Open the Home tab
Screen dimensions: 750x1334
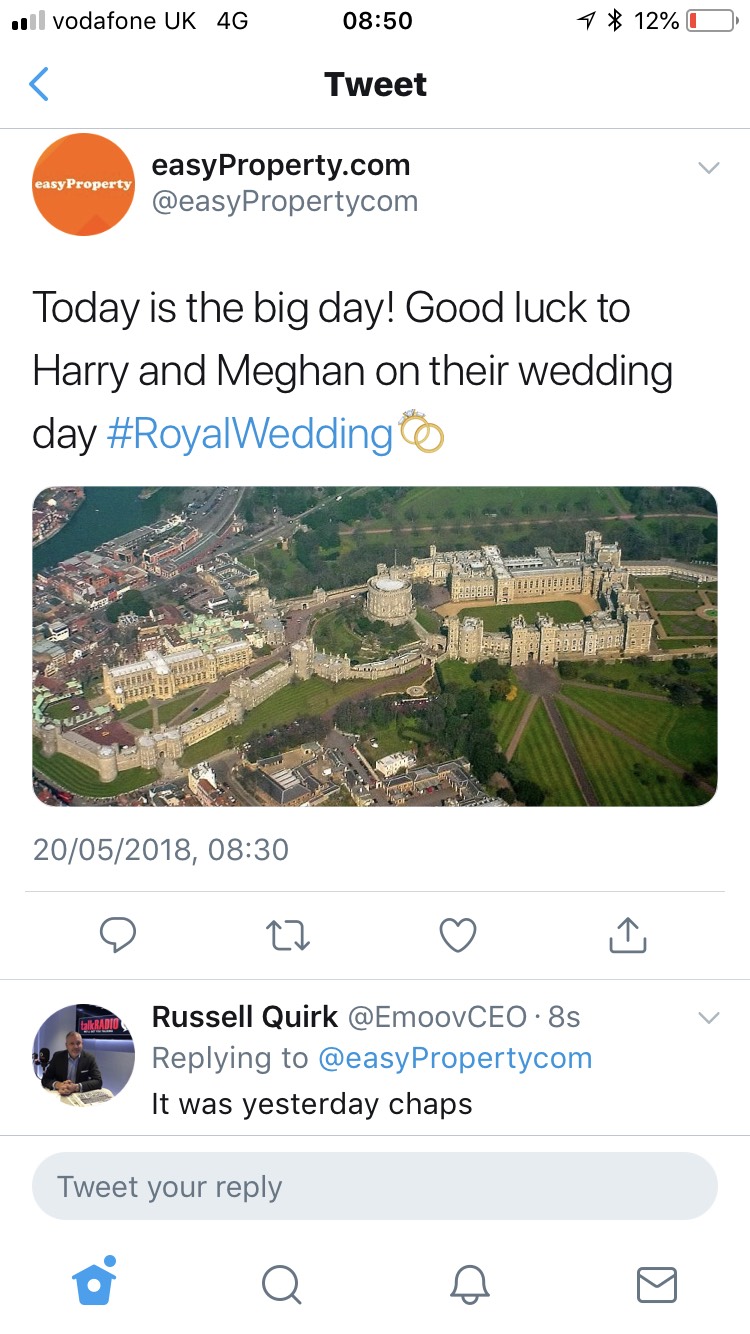click(x=94, y=1282)
